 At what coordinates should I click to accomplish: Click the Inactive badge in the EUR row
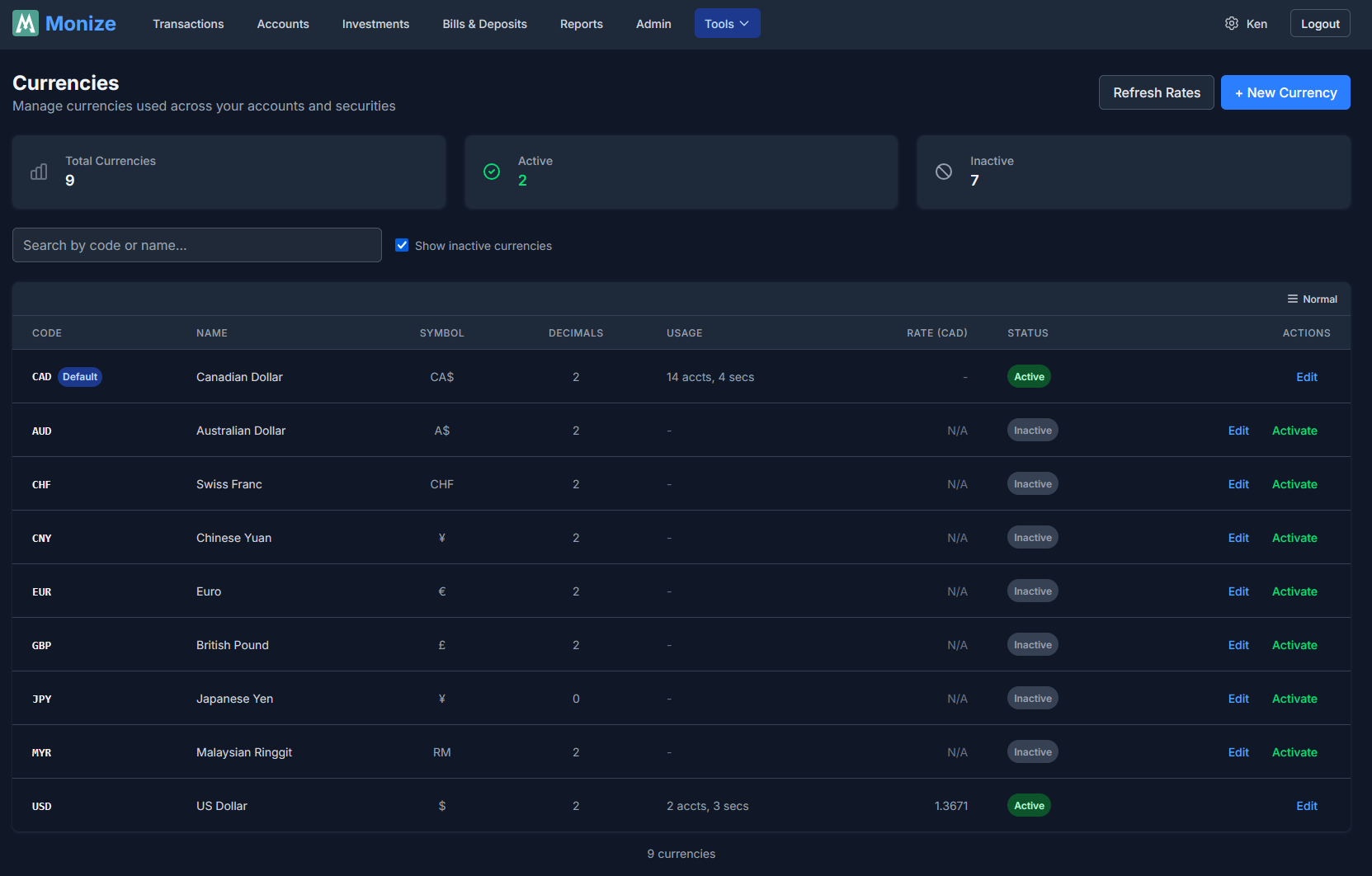pos(1032,591)
